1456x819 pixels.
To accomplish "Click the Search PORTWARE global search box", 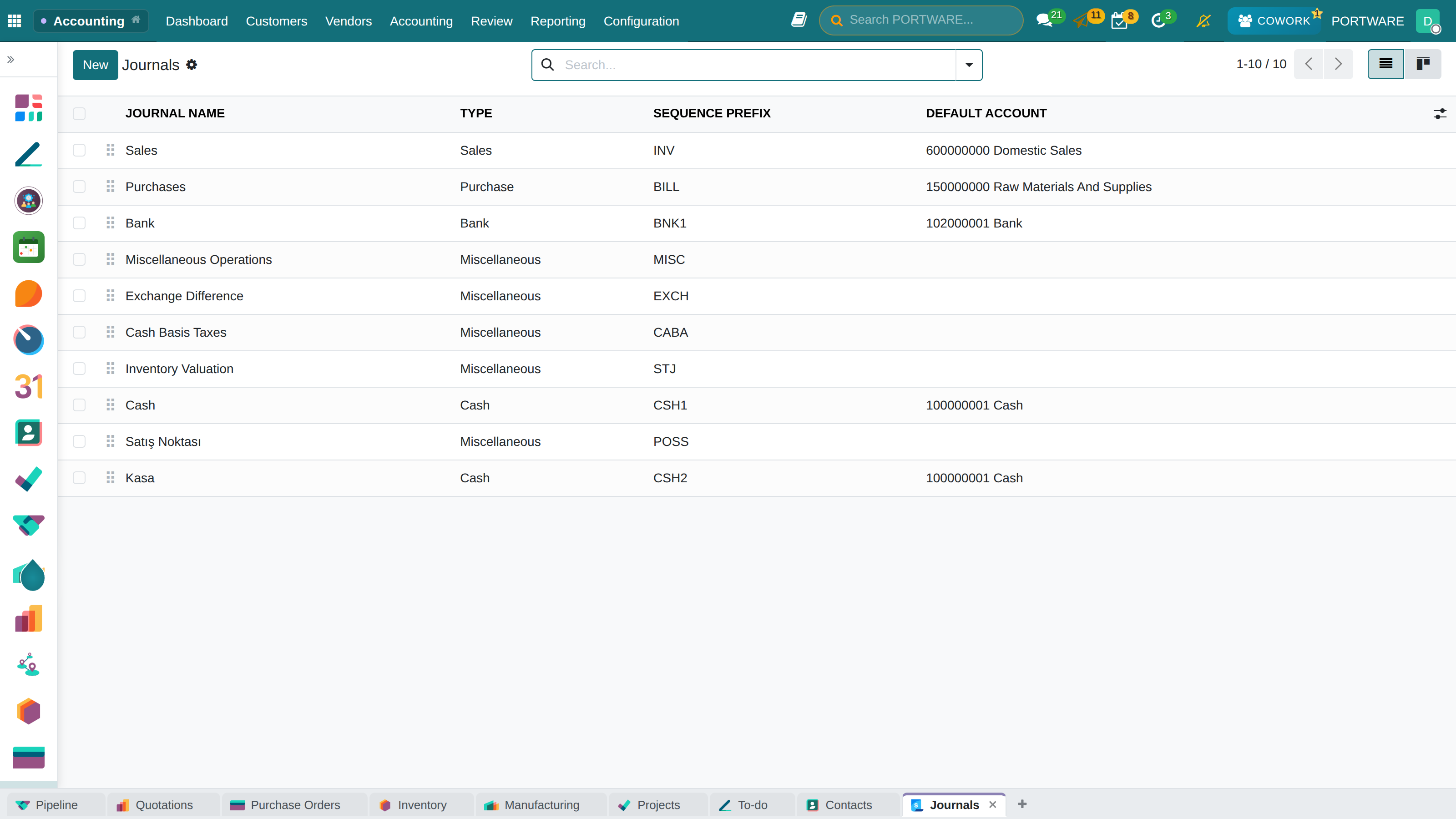I will tap(921, 20).
